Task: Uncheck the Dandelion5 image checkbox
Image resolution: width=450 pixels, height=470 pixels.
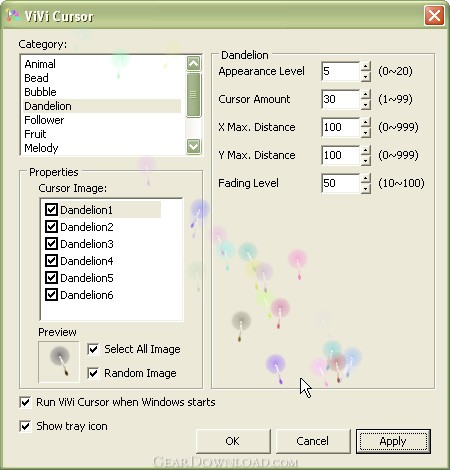Action: coord(51,278)
